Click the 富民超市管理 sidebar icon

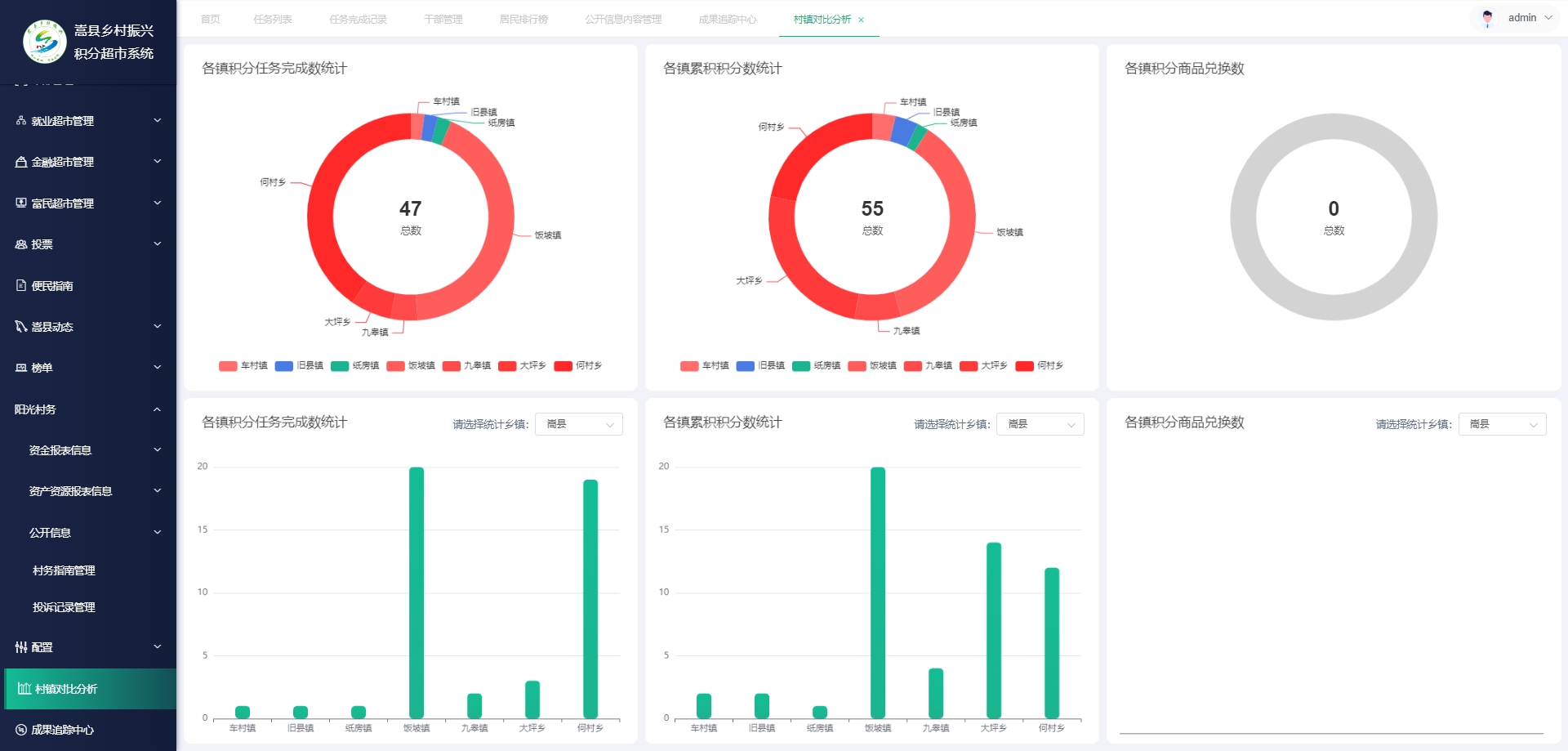[21, 203]
